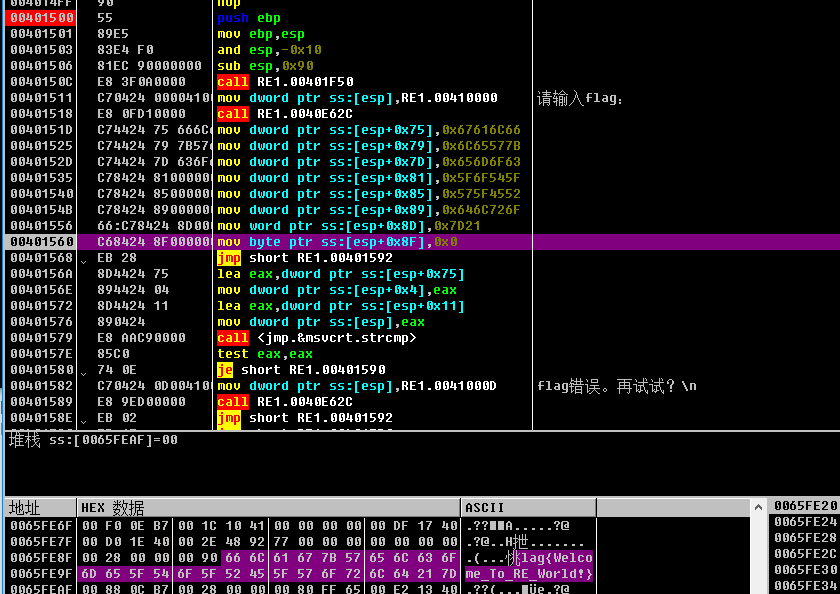Image resolution: width=840 pixels, height=594 pixels.
Task: Select the test eax,eax instruction
Action: pos(265,354)
